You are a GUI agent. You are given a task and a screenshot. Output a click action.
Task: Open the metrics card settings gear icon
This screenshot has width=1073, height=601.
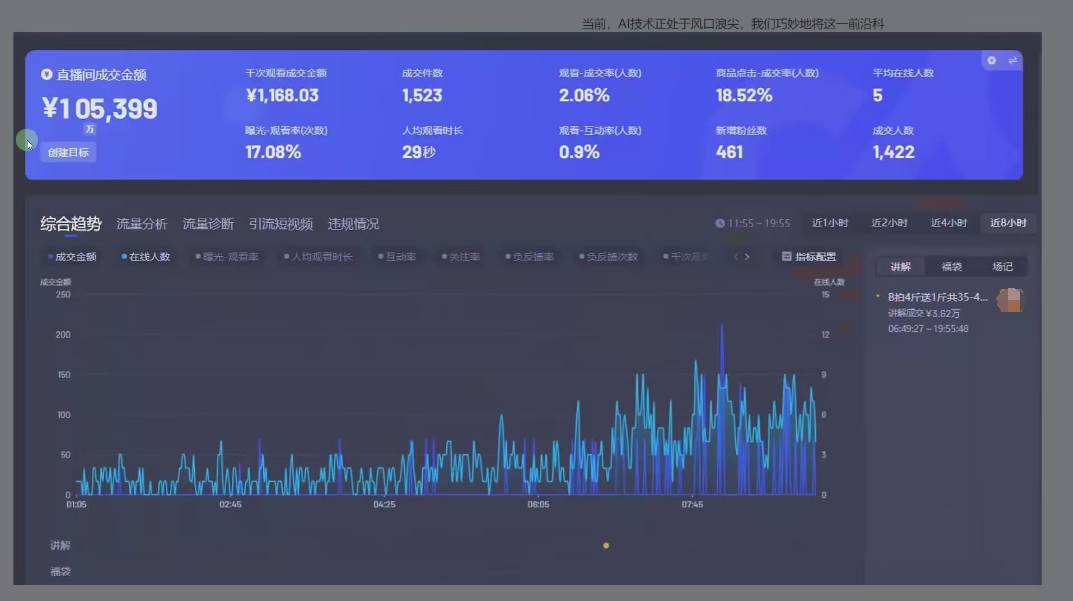pos(991,60)
